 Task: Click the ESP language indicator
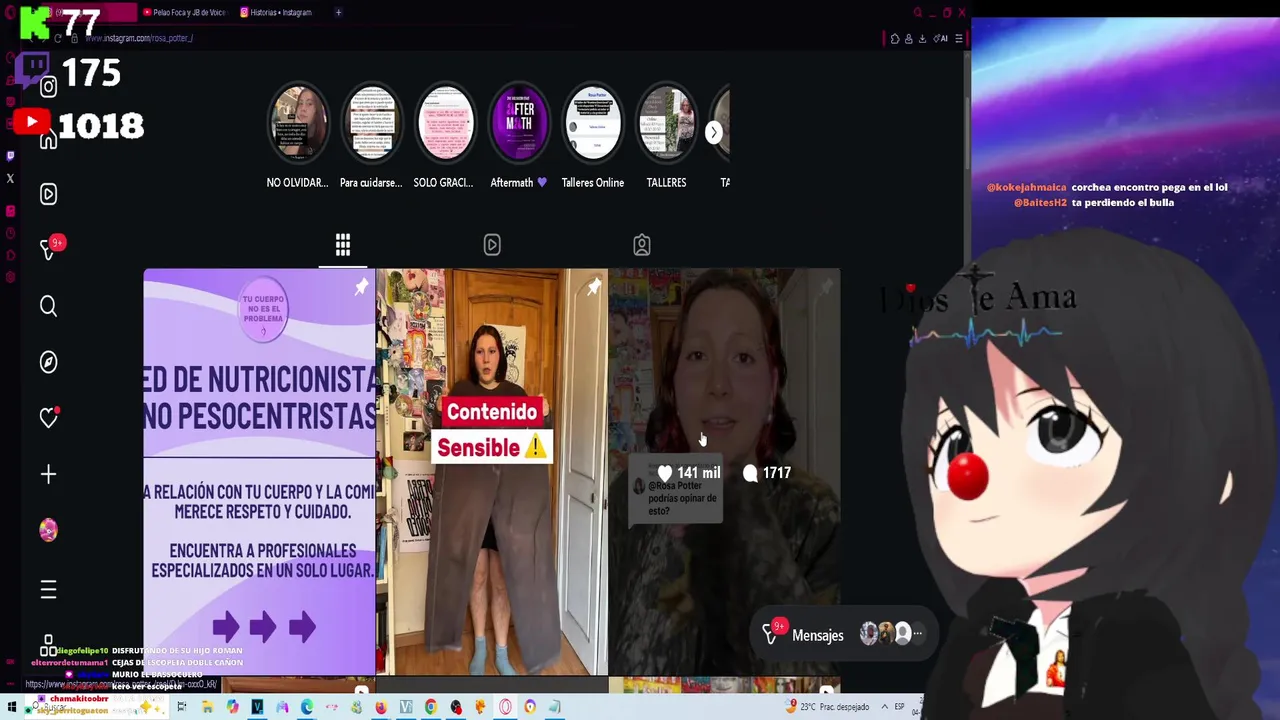899,707
